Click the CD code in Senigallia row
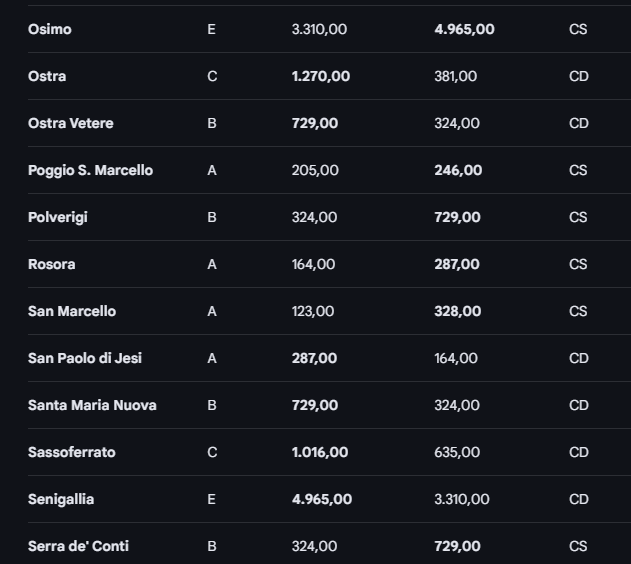Viewport: 631px width, 564px height. [x=579, y=499]
